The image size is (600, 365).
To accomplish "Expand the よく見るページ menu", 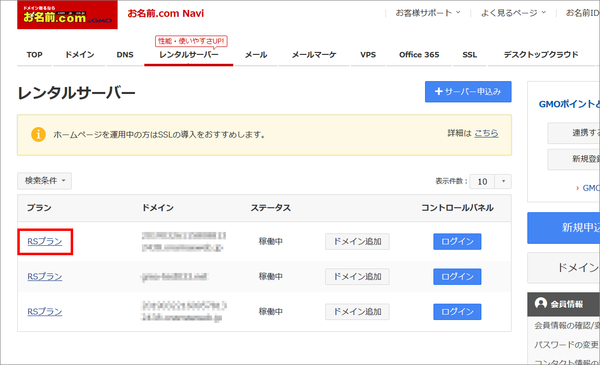I will (x=513, y=13).
